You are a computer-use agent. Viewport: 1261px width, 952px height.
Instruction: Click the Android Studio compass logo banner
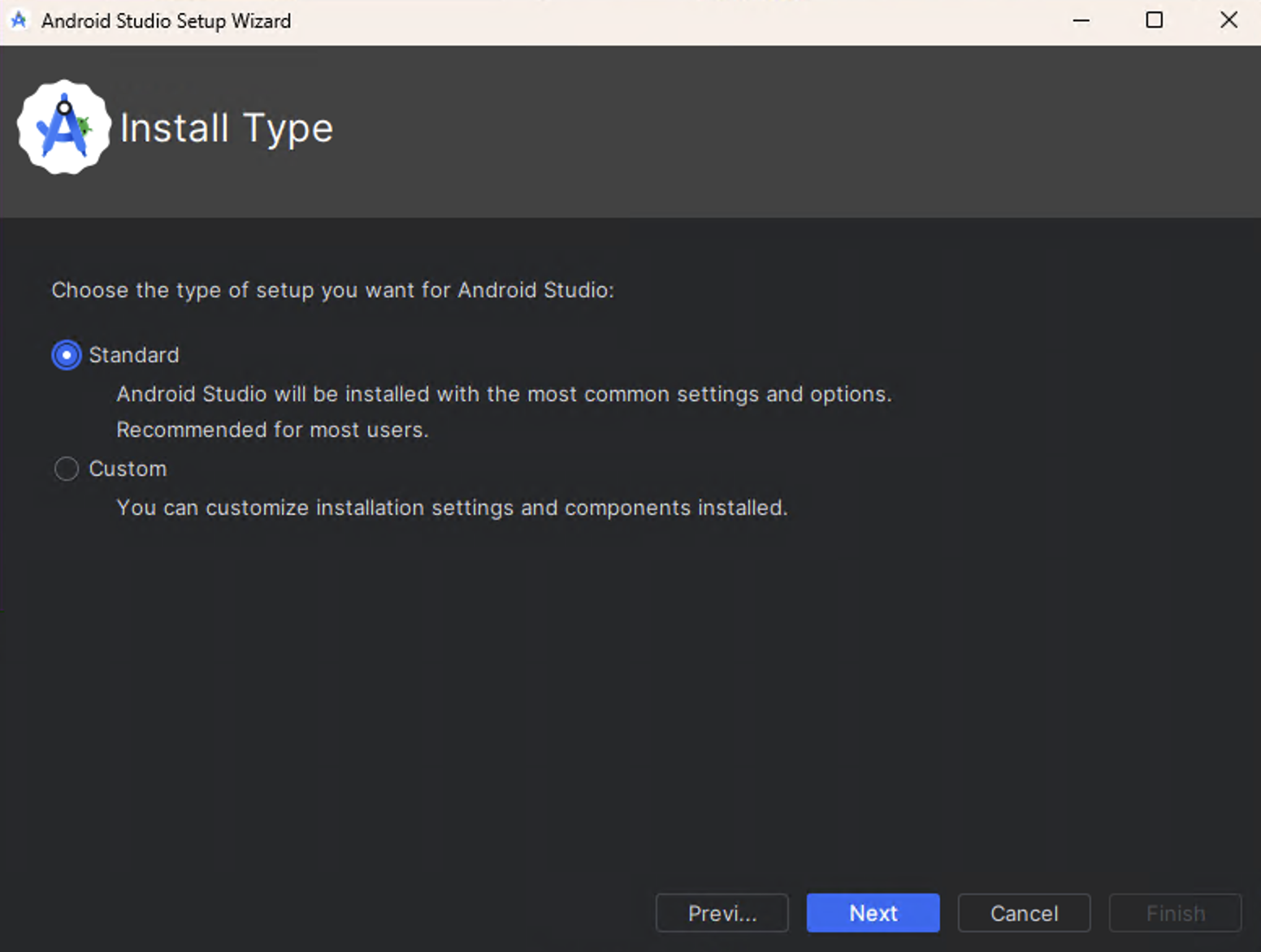pyautogui.click(x=64, y=126)
